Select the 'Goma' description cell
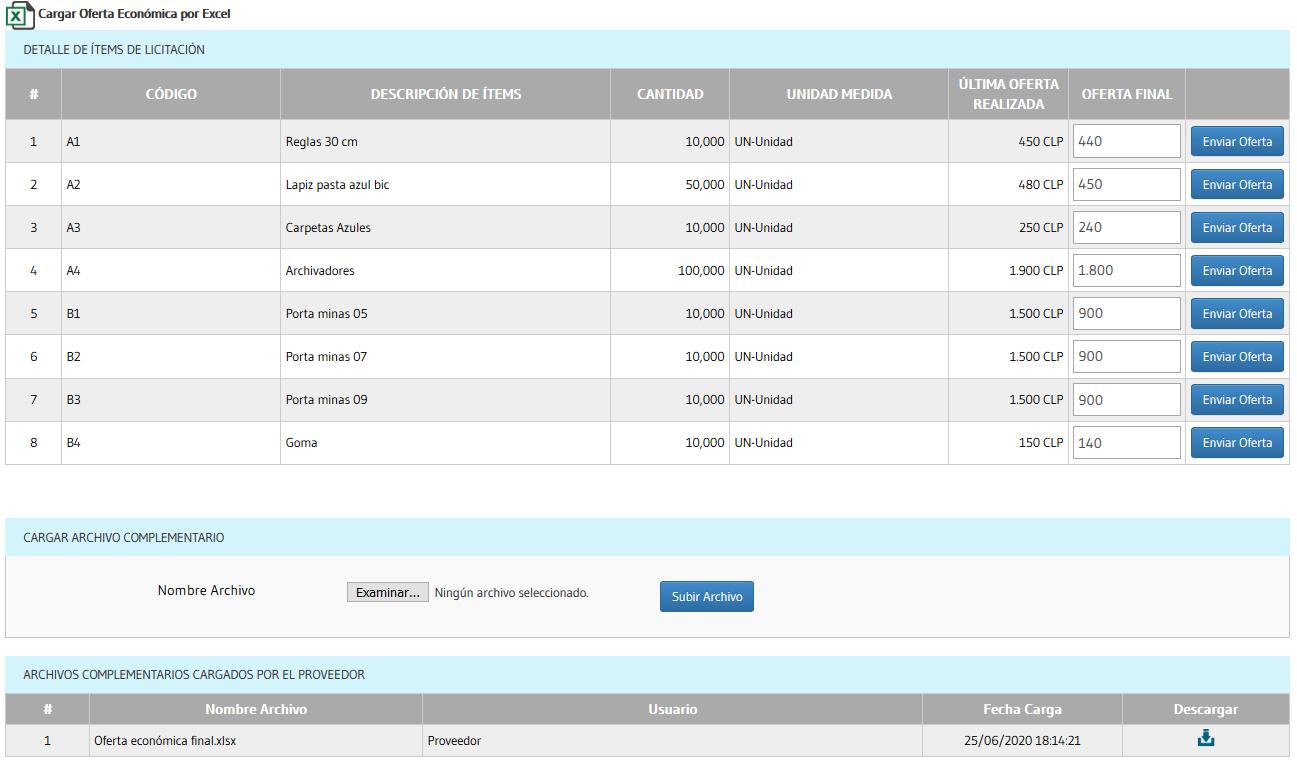The width and height of the screenshot is (1297, 765). pyautogui.click(x=445, y=443)
